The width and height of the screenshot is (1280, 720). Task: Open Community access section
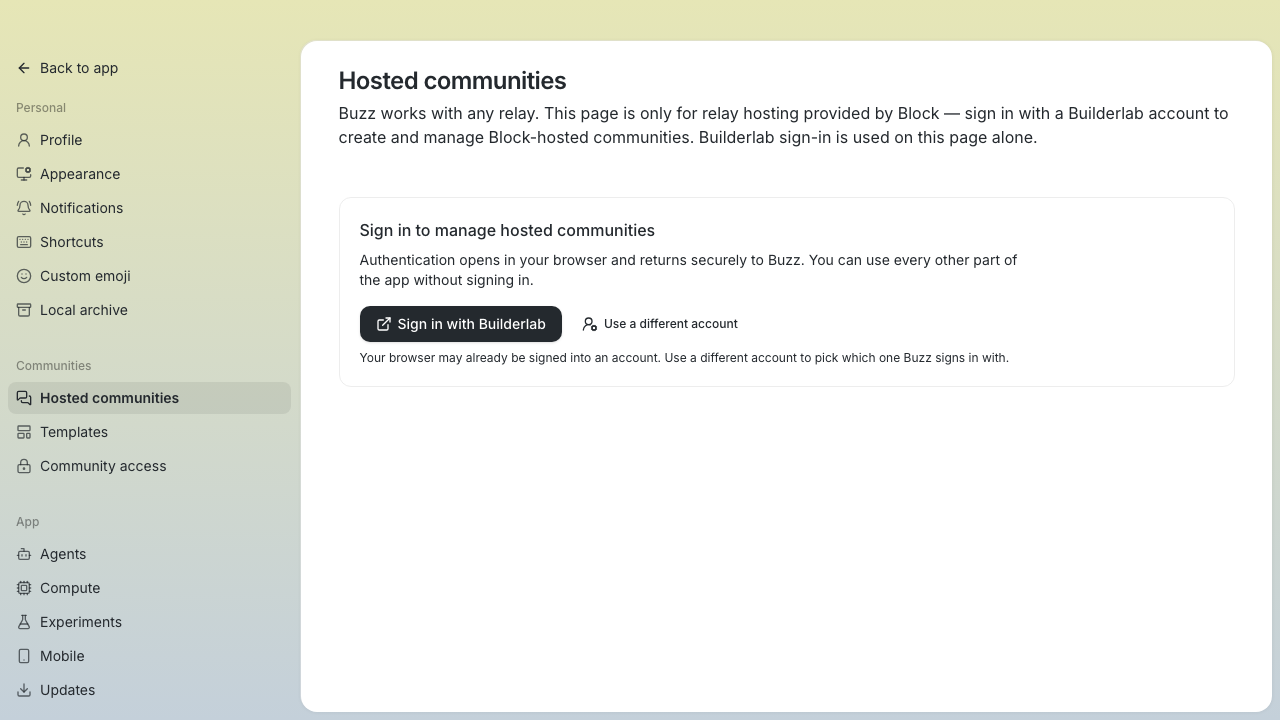point(149,466)
